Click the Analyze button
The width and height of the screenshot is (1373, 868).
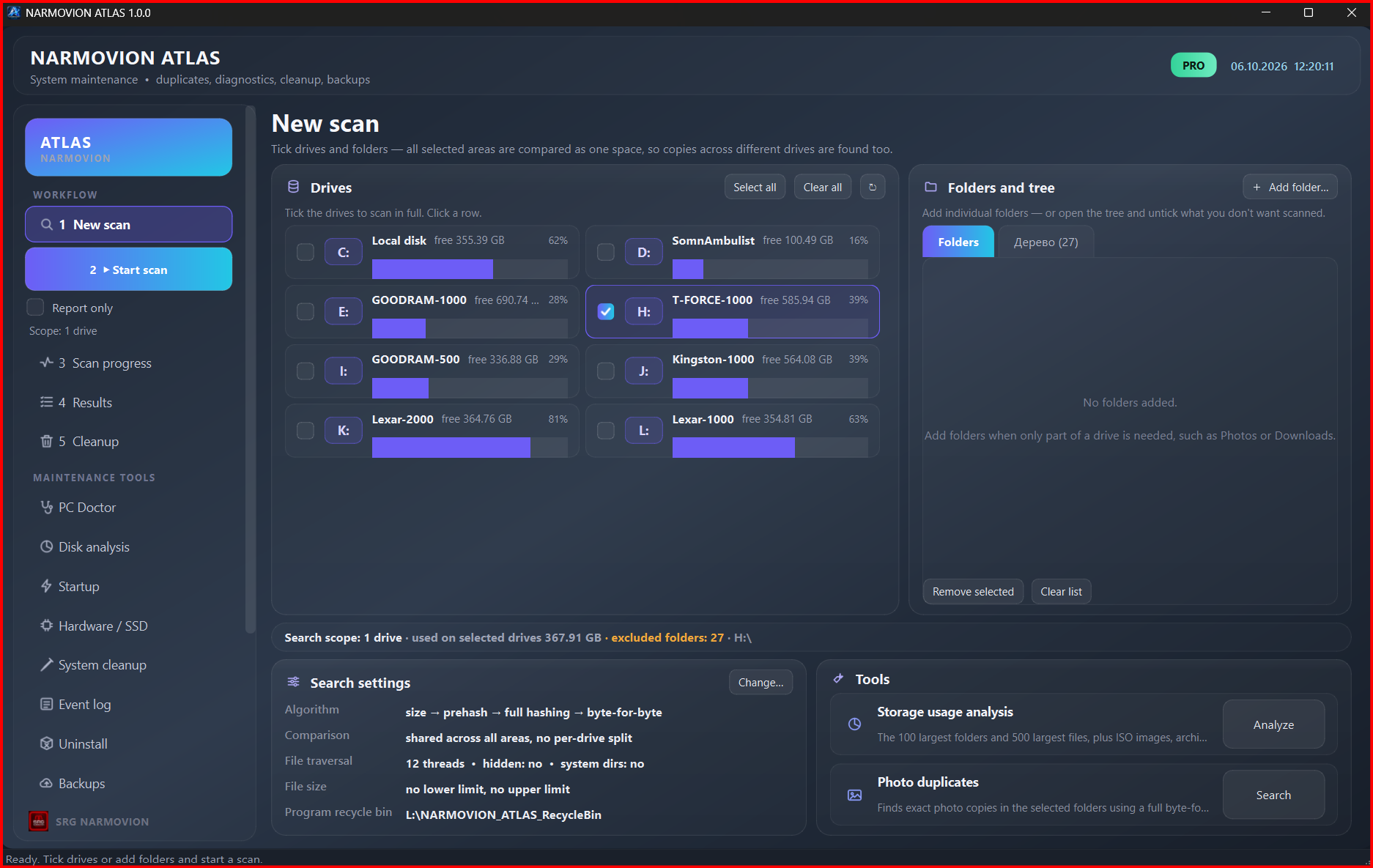[1273, 724]
